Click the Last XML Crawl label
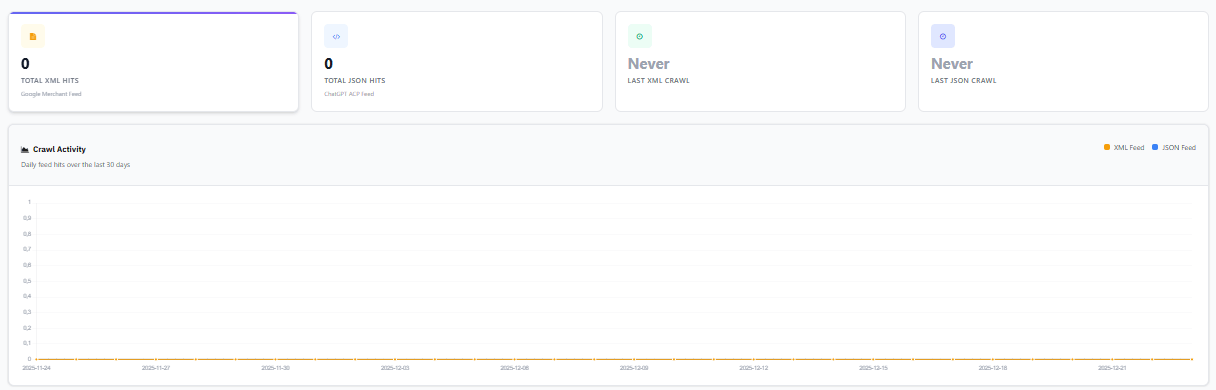This screenshot has height=390, width=1216. [658, 80]
